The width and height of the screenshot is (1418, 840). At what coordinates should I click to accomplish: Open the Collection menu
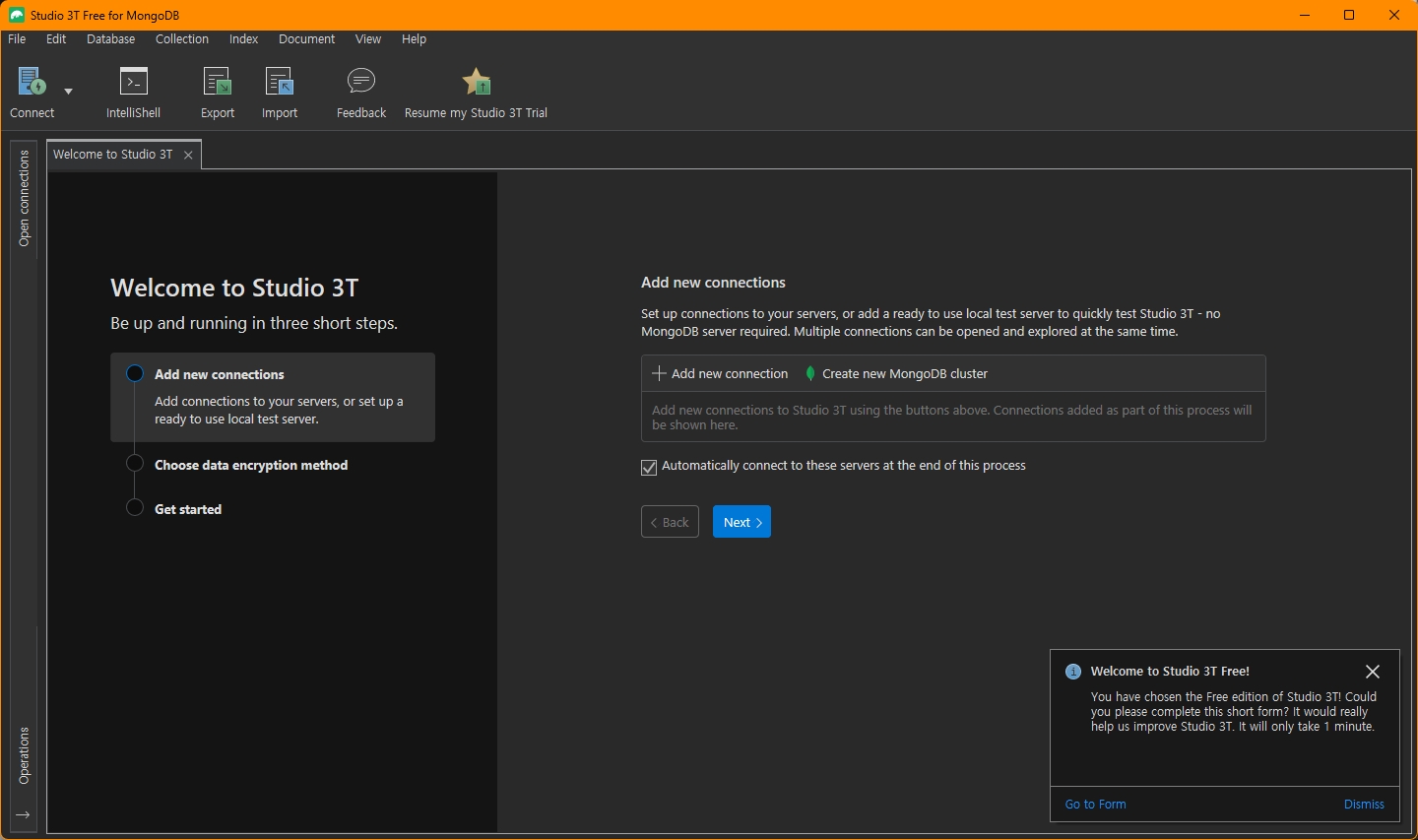(x=182, y=39)
